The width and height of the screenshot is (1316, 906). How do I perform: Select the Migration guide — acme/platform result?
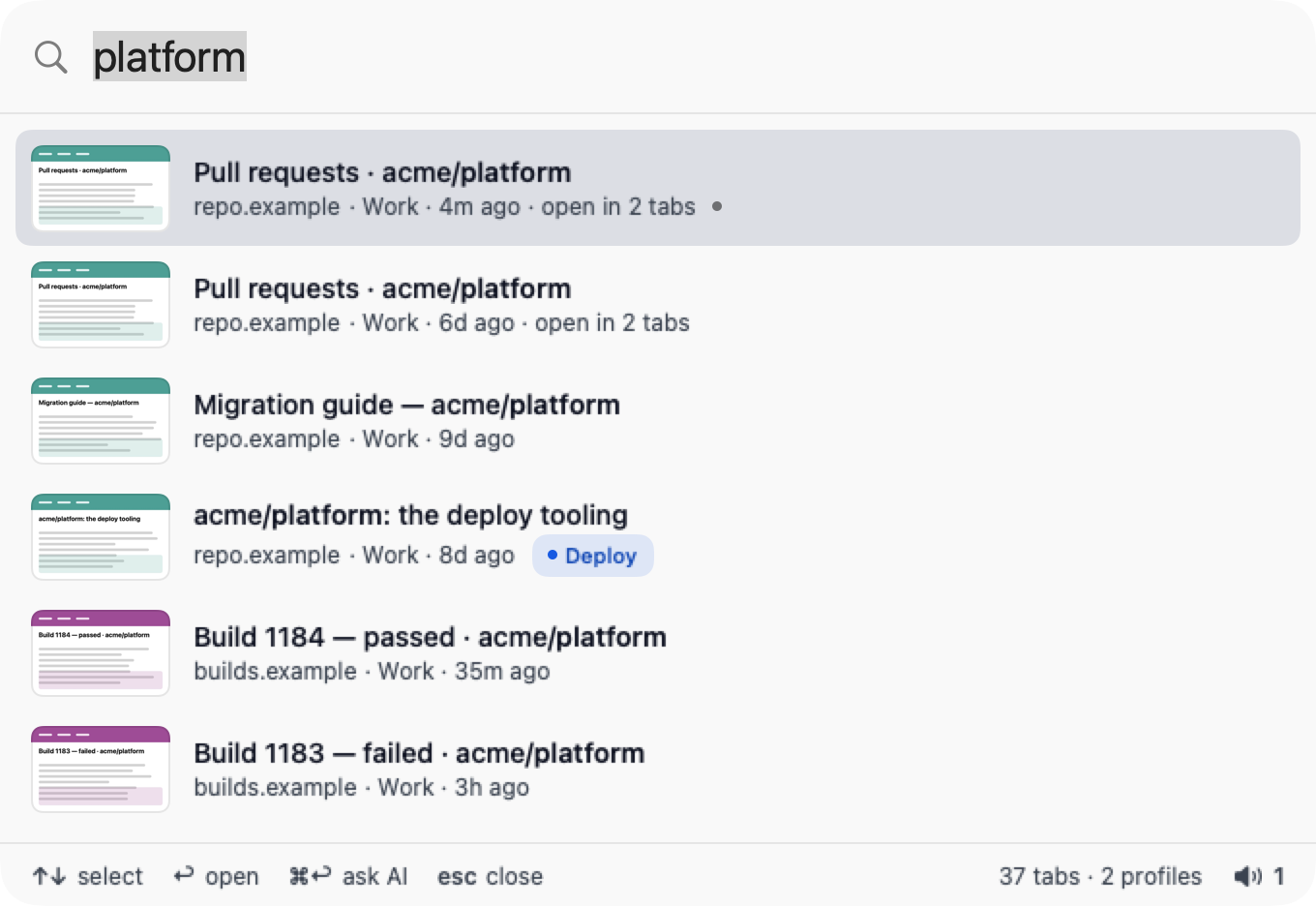[658, 420]
